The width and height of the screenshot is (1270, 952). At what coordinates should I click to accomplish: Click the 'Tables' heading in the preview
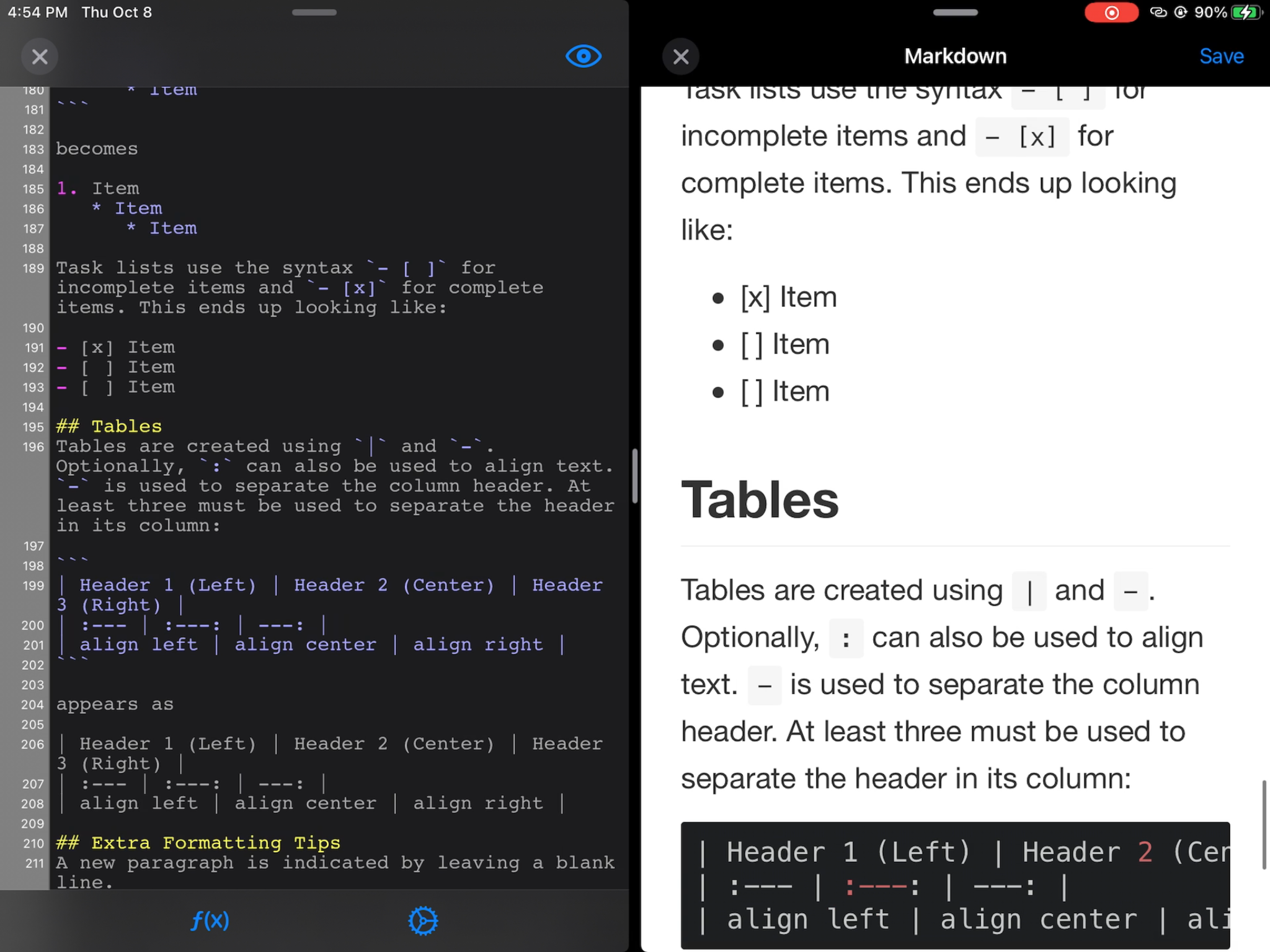pyautogui.click(x=760, y=500)
